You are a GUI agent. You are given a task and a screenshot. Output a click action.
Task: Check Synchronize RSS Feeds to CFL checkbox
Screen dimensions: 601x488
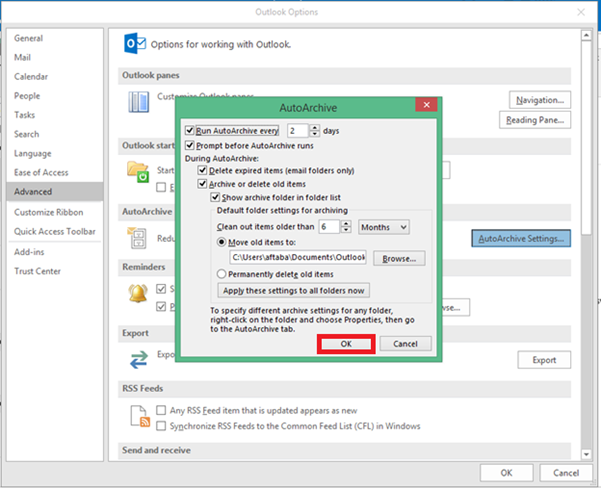click(x=161, y=426)
